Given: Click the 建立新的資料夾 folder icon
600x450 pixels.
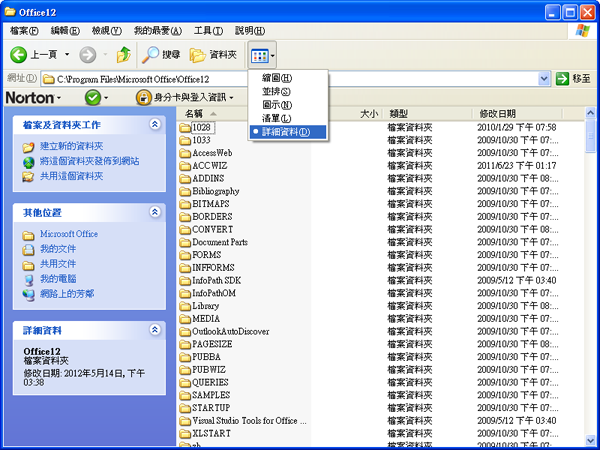Looking at the screenshot, I should click(x=28, y=147).
